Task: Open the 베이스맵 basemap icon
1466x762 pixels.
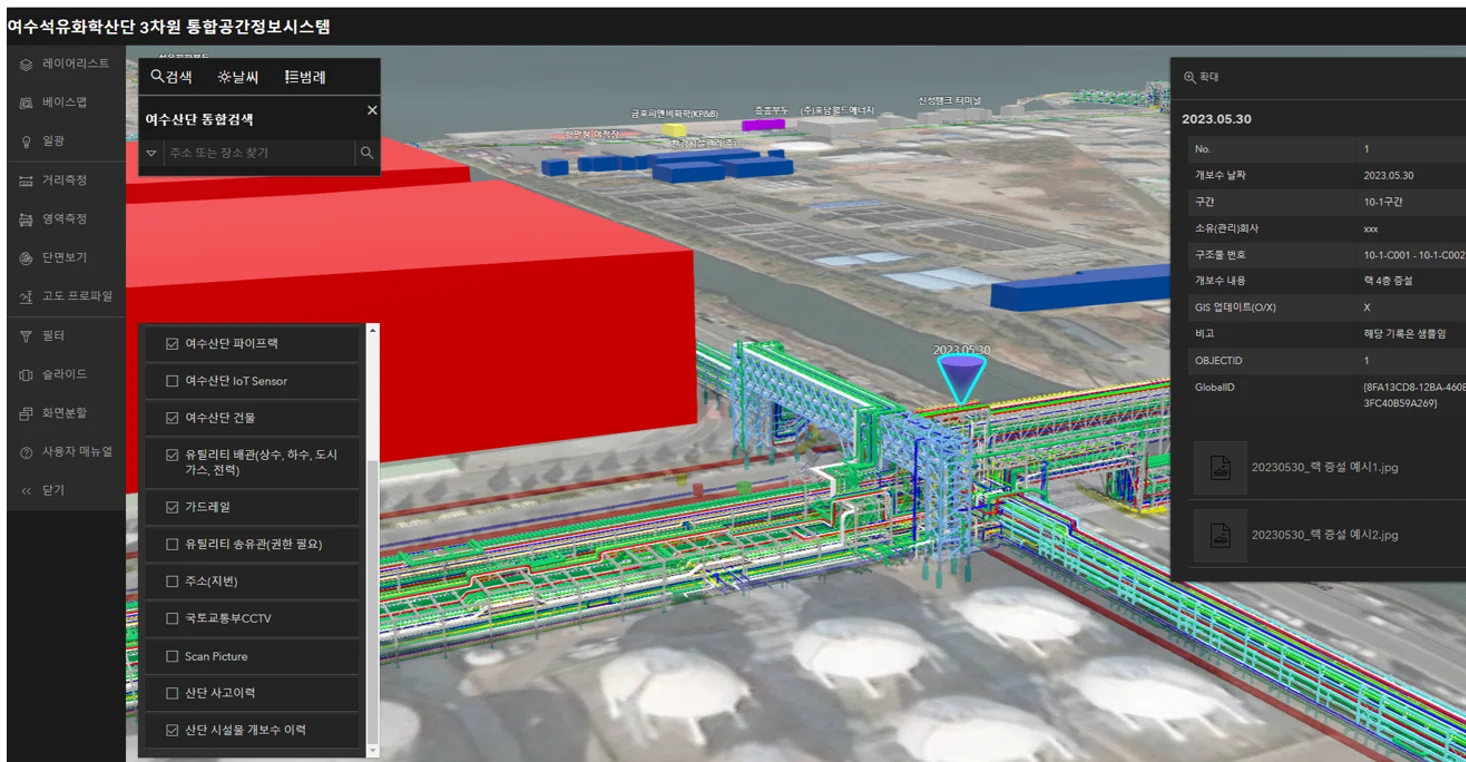Action: [x=27, y=103]
